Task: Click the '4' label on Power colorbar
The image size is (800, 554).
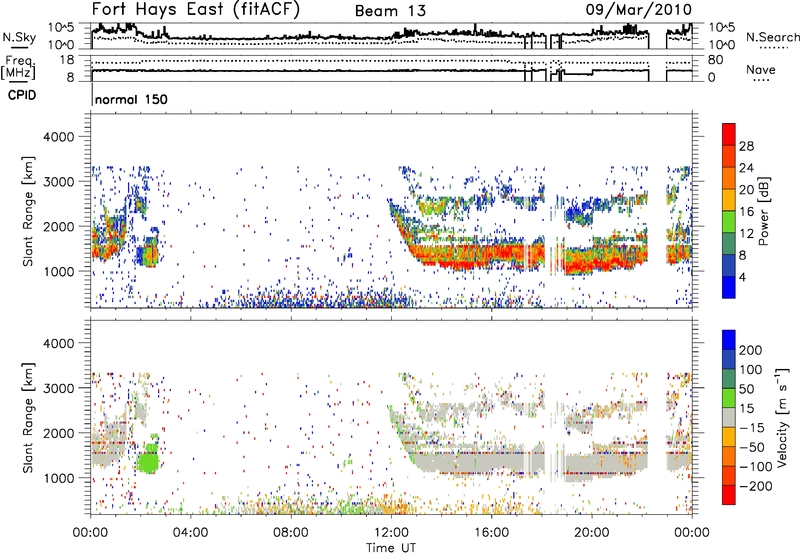Action: click(742, 278)
